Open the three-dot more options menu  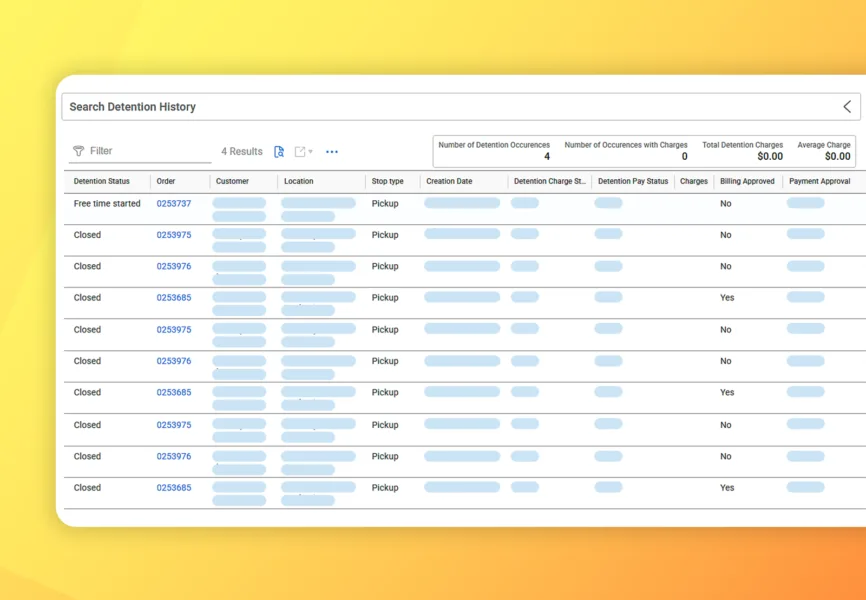pos(331,152)
